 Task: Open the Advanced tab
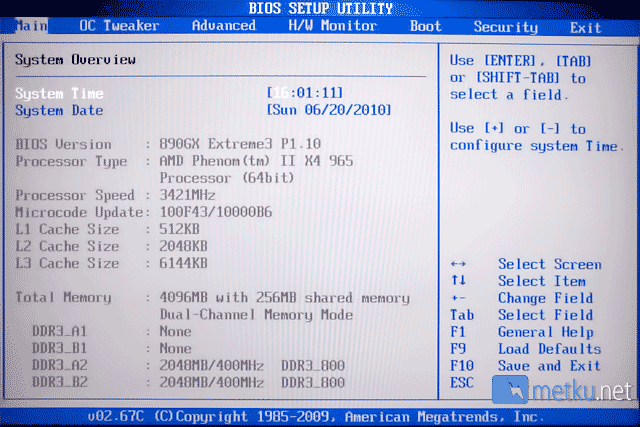click(x=224, y=26)
